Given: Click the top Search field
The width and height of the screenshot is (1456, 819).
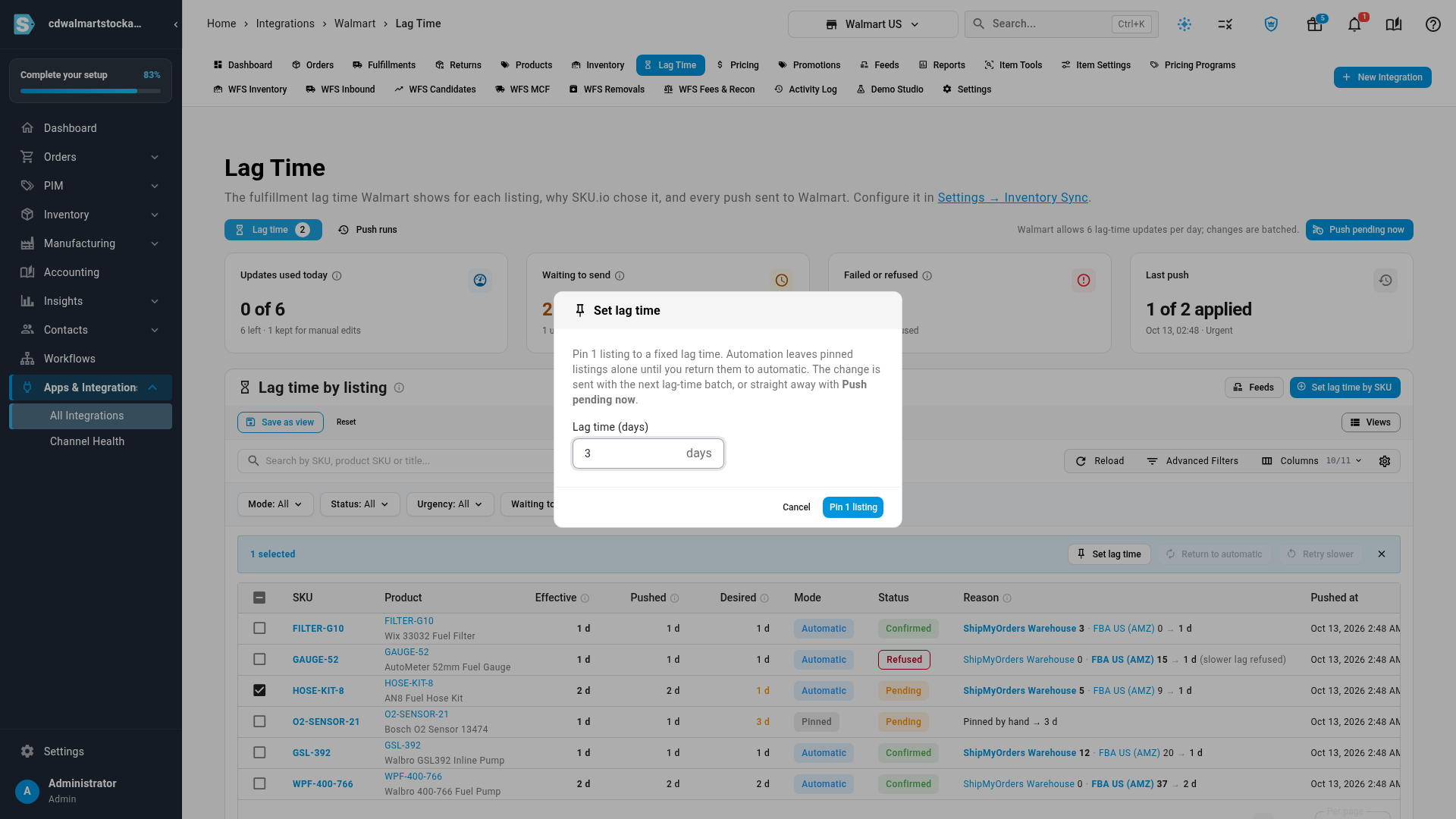Looking at the screenshot, I should pos(1061,24).
